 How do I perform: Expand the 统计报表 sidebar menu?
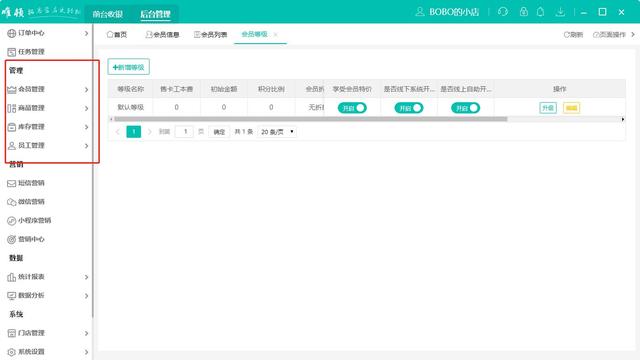[47, 277]
